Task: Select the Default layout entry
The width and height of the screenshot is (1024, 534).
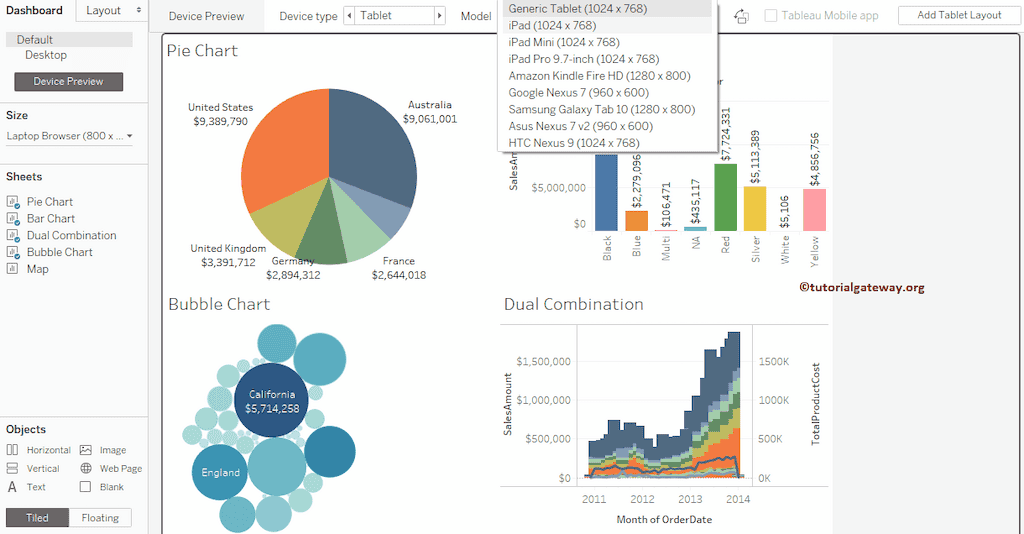Action: pyautogui.click(x=69, y=40)
